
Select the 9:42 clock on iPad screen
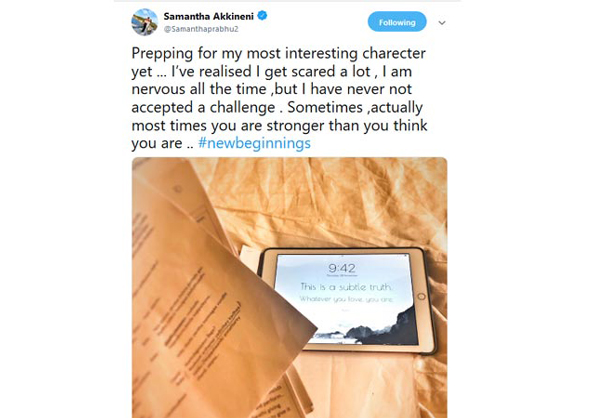tap(342, 268)
